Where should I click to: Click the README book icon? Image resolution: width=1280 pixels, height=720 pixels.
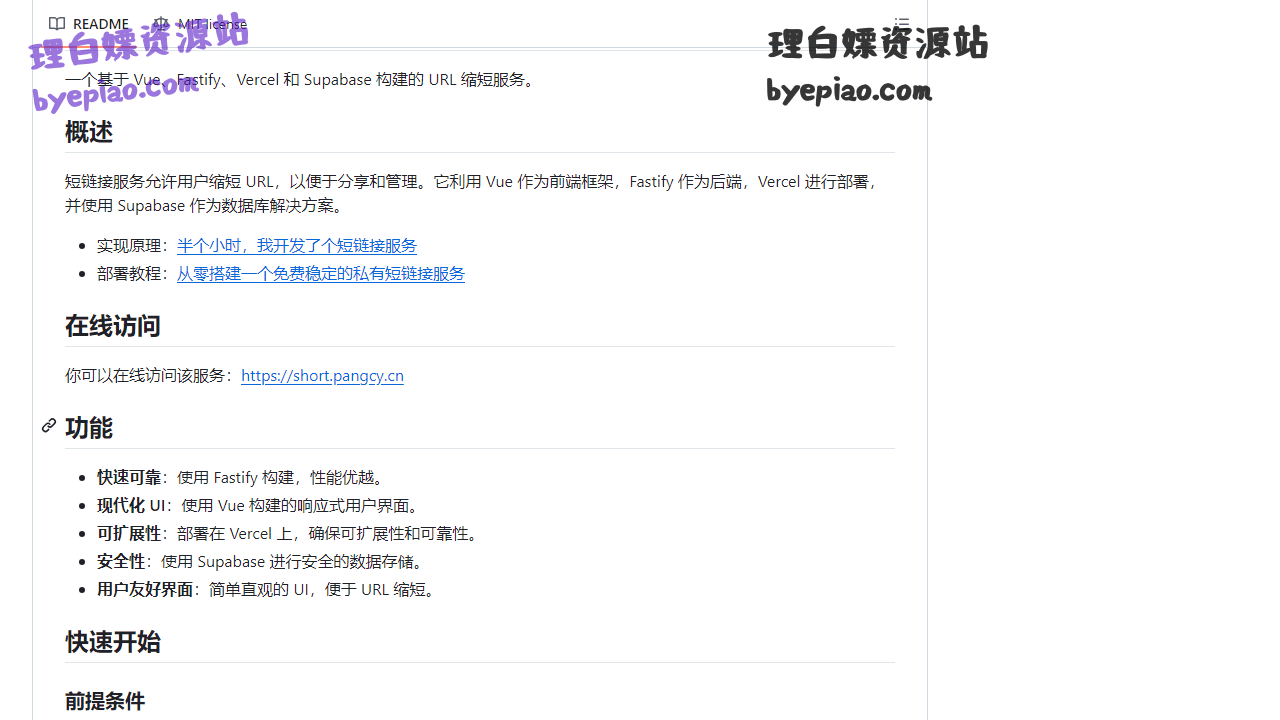click(57, 24)
